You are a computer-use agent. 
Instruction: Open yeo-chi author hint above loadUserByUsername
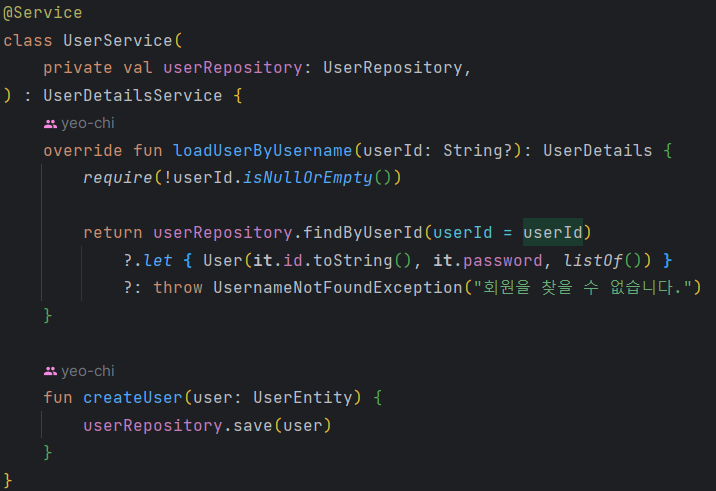88,123
